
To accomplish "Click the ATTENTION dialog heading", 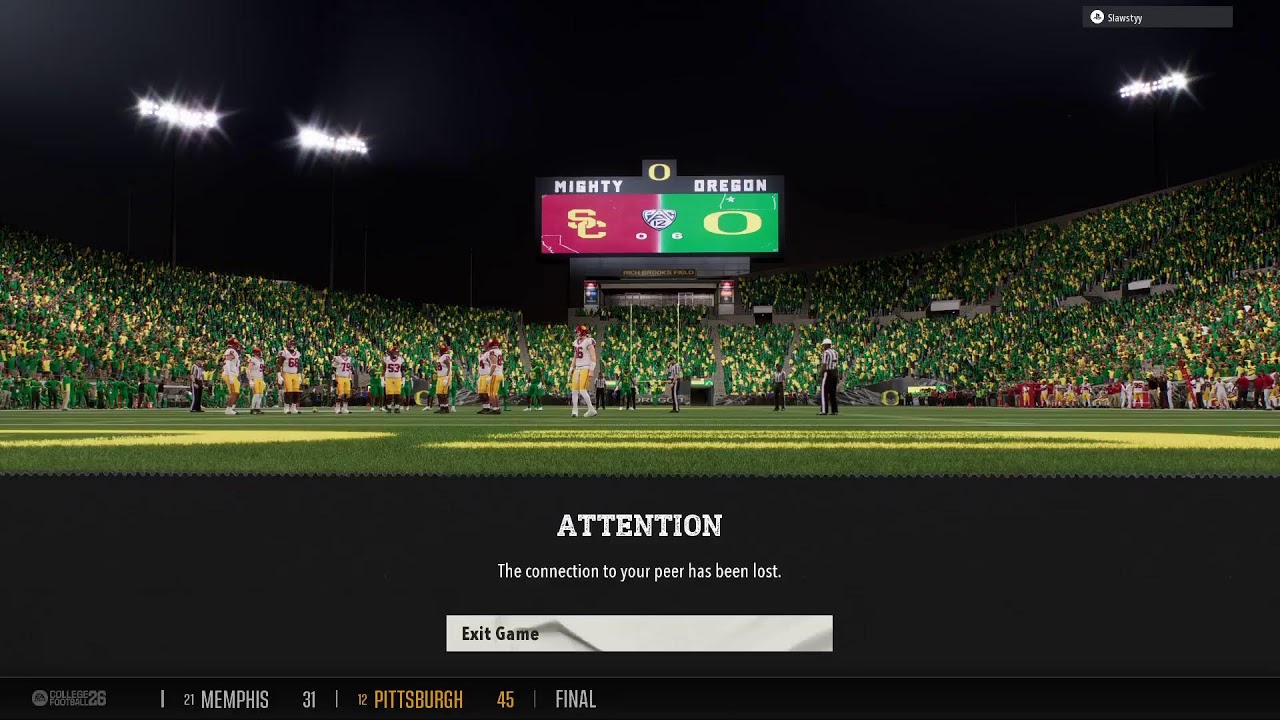I will (x=639, y=526).
